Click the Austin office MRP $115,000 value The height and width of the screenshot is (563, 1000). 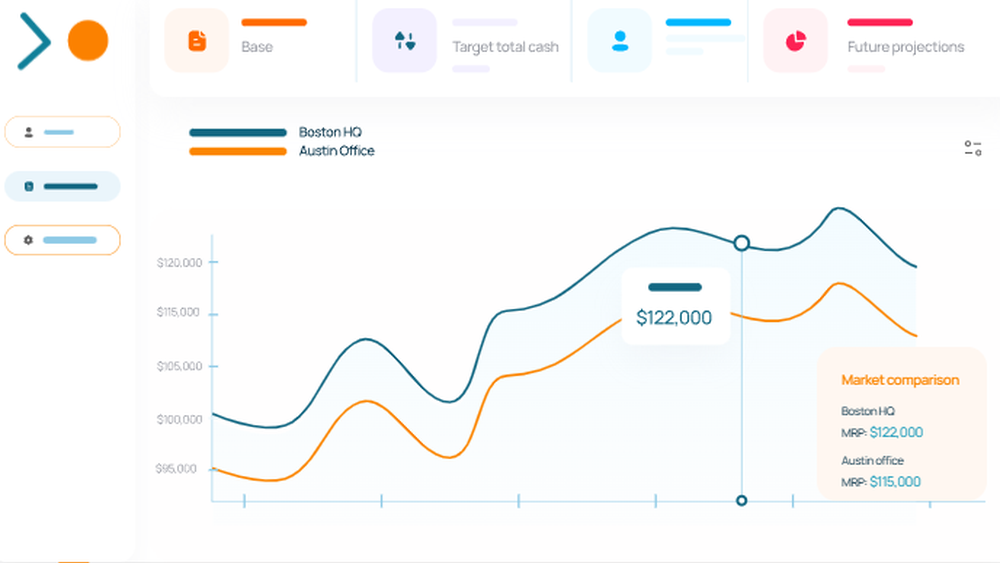point(894,482)
